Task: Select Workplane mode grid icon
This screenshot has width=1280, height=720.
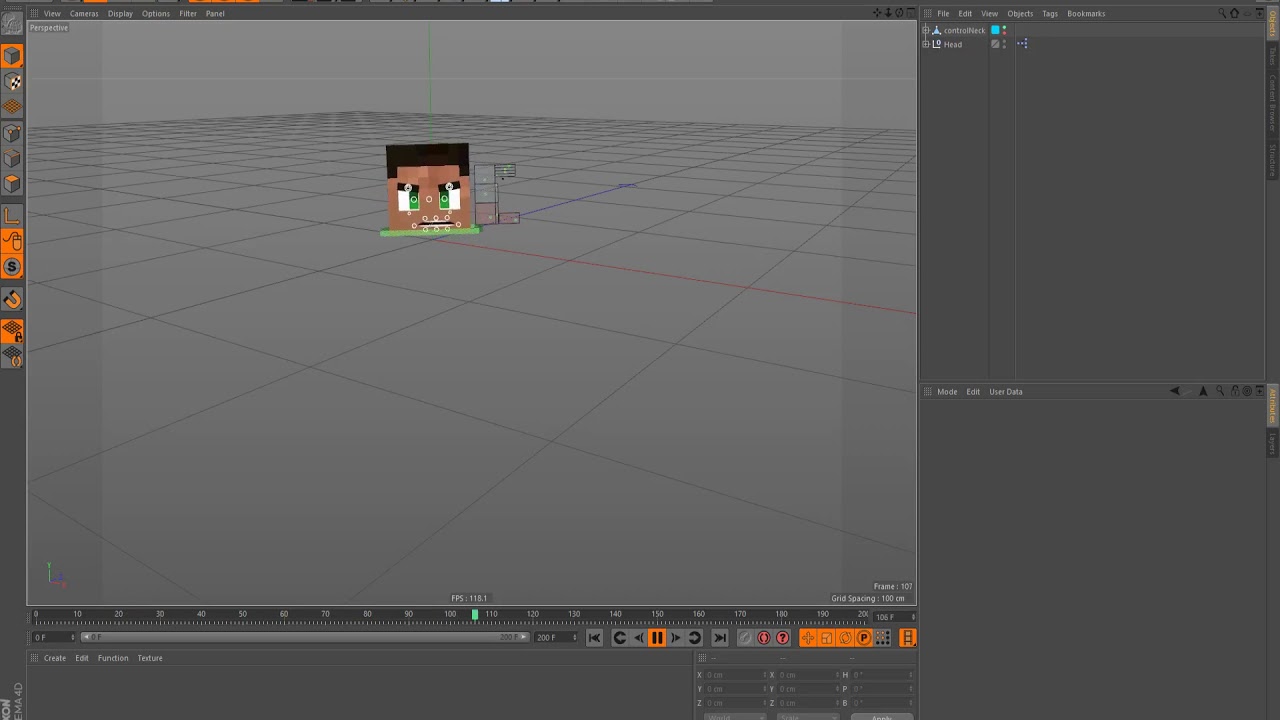Action: (x=12, y=107)
